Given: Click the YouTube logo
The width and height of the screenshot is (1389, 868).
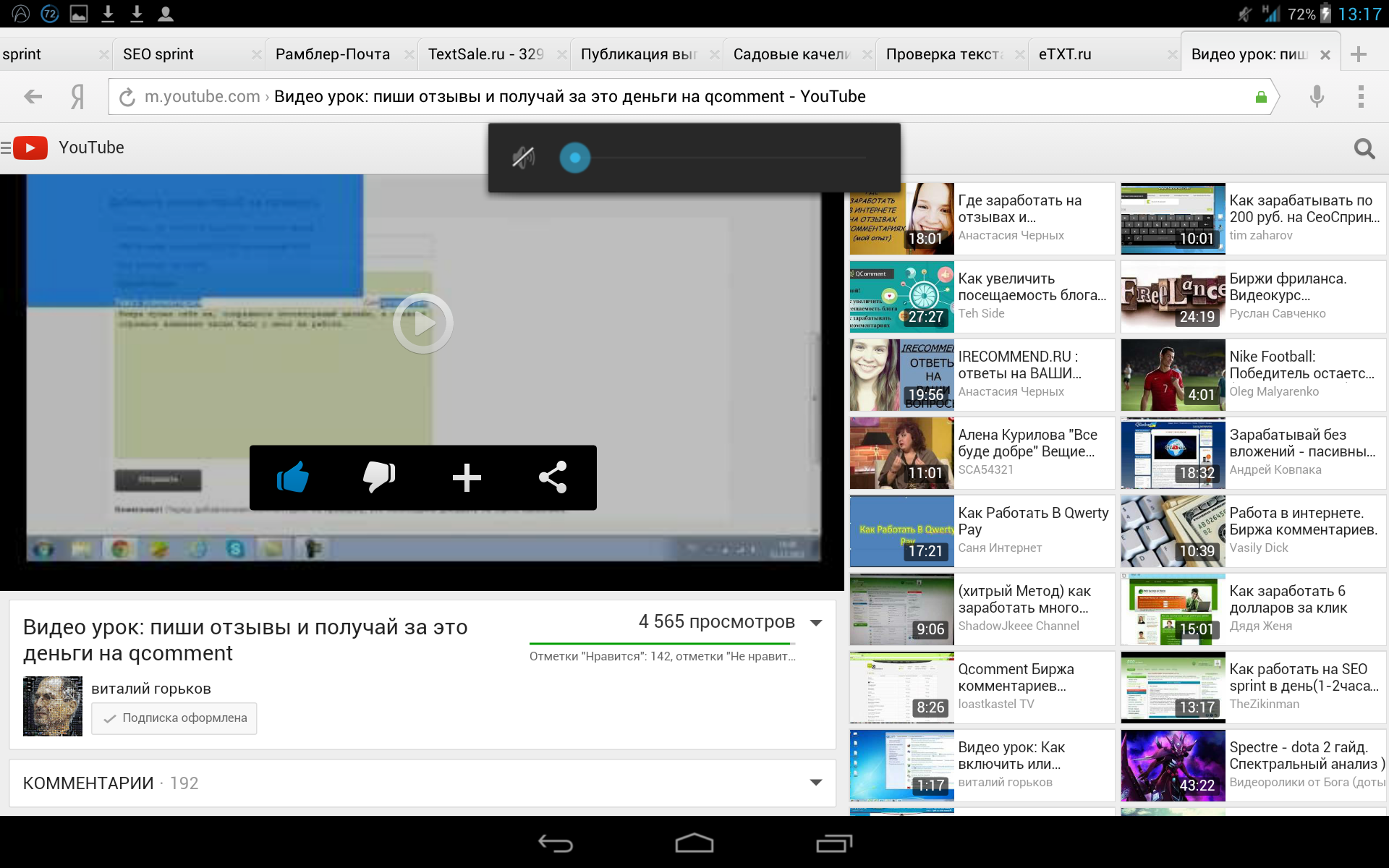Looking at the screenshot, I should click(30, 148).
